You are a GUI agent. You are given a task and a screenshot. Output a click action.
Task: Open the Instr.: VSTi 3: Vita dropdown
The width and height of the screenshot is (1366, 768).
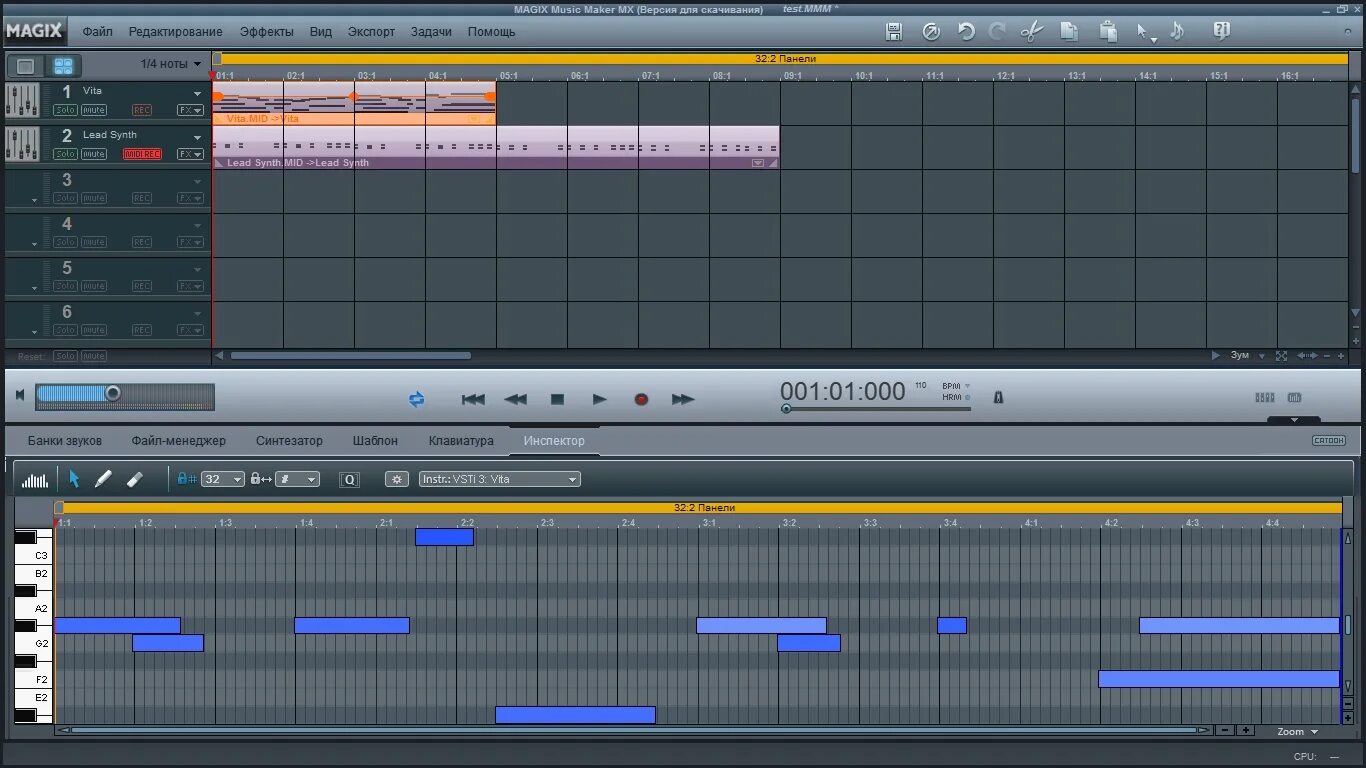(x=499, y=479)
